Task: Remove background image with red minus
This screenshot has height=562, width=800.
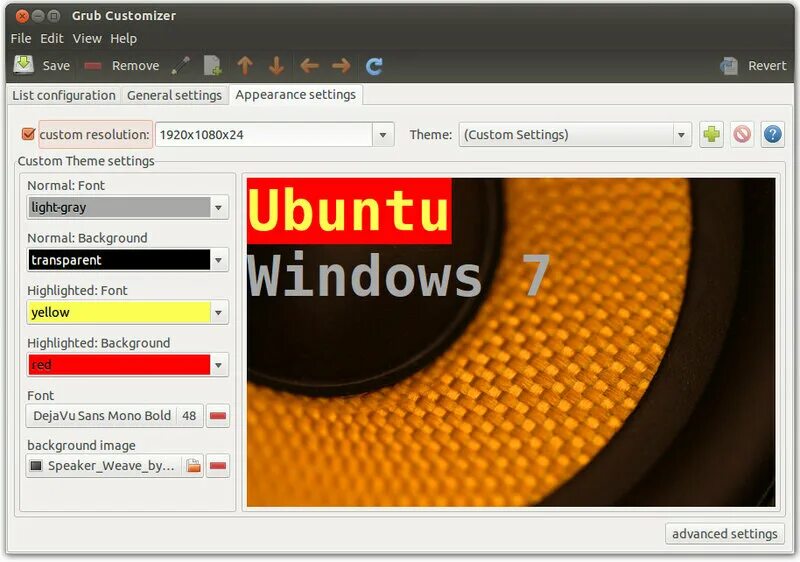Action: 218,466
